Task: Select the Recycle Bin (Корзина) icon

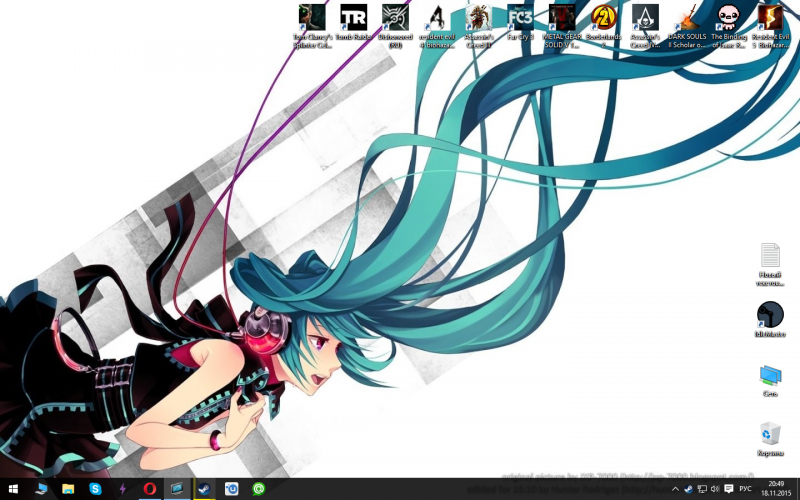Action: click(770, 439)
